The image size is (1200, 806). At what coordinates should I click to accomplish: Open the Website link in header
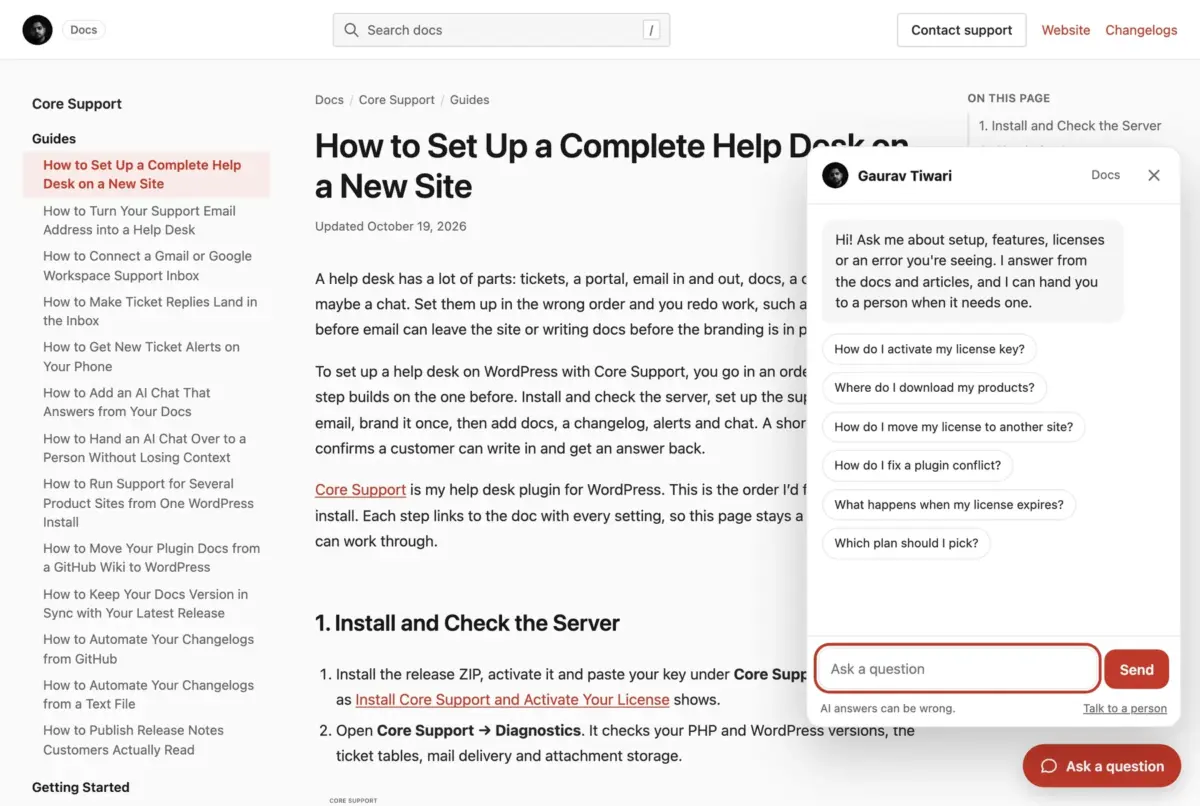coord(1066,30)
